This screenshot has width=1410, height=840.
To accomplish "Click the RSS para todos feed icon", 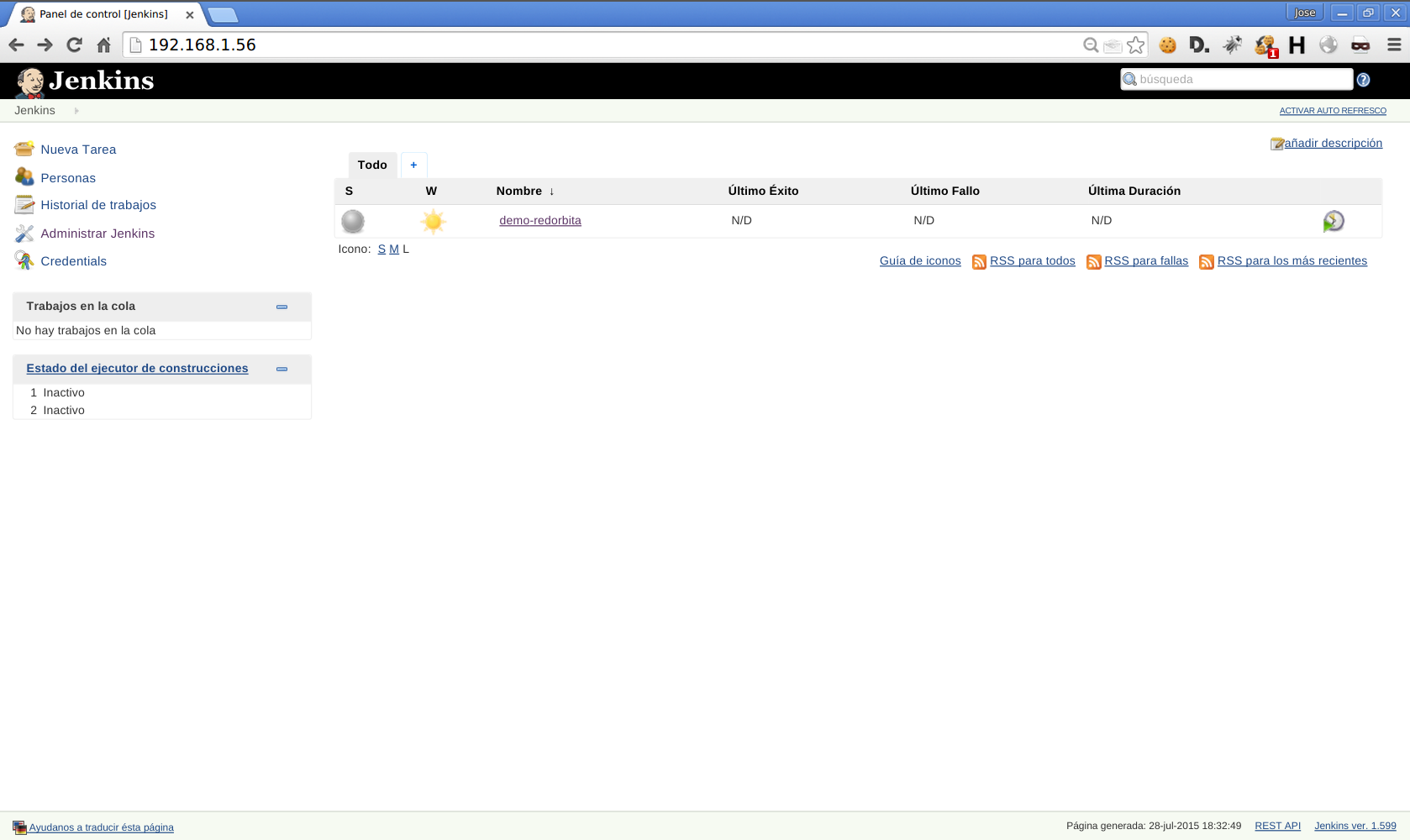I will tap(979, 262).
